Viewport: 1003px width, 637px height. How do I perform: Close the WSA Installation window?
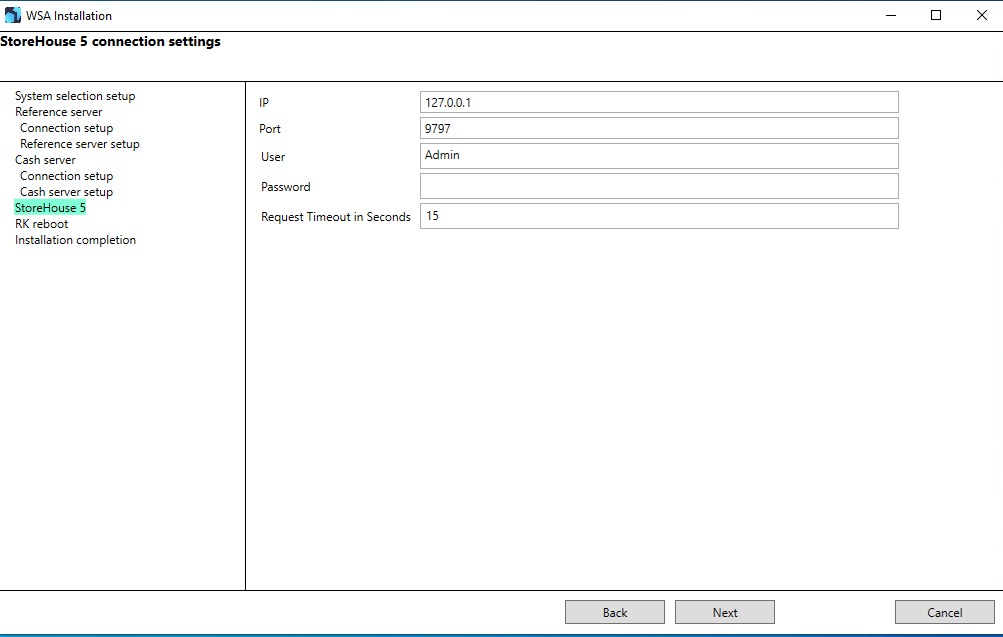click(x=981, y=15)
